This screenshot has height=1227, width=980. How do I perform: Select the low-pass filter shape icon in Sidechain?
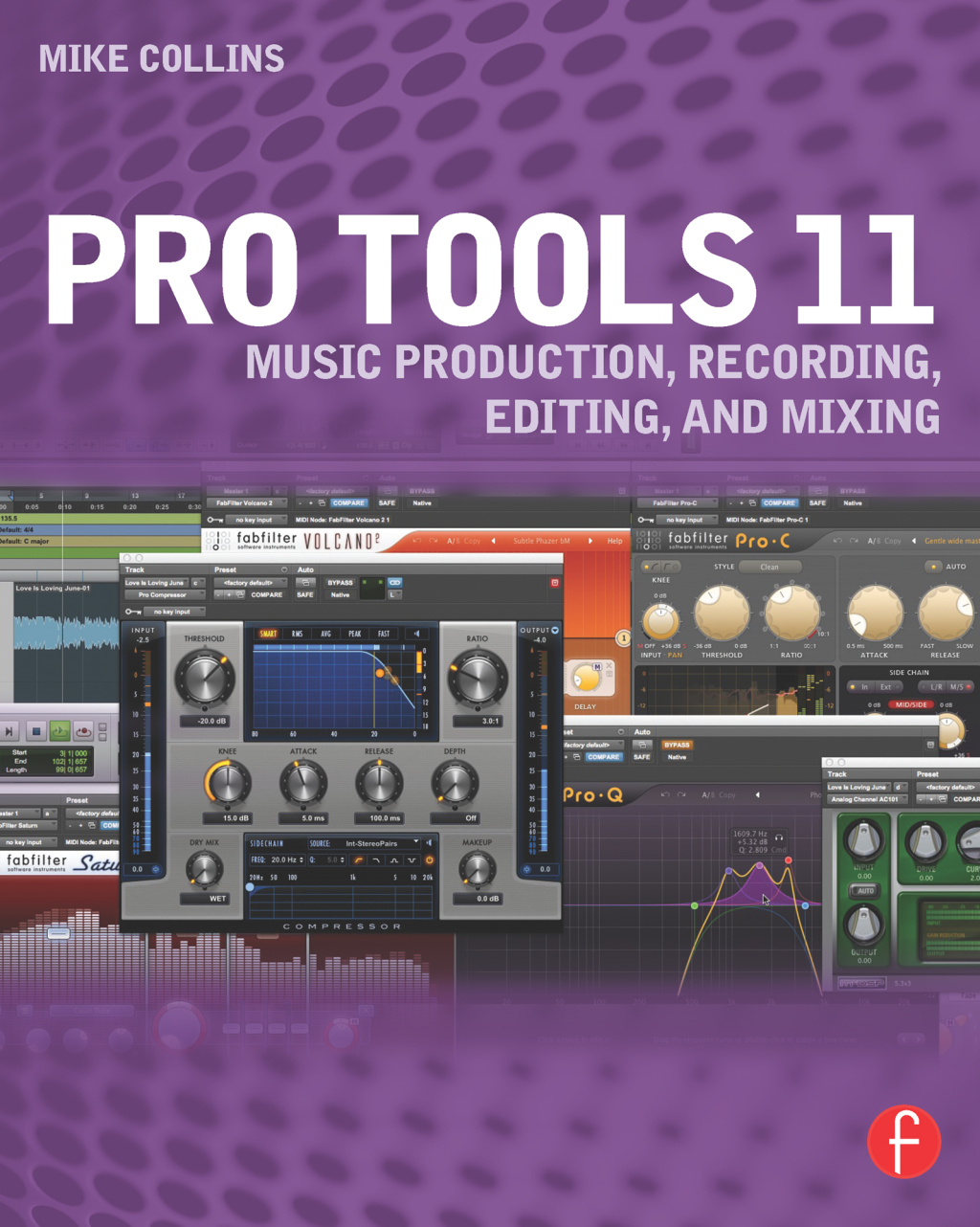376,860
